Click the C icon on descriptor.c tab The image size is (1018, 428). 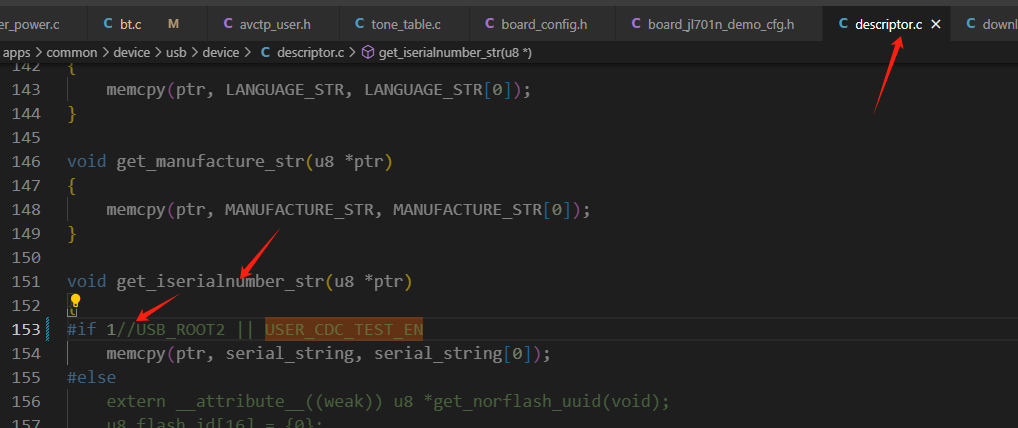pos(843,25)
